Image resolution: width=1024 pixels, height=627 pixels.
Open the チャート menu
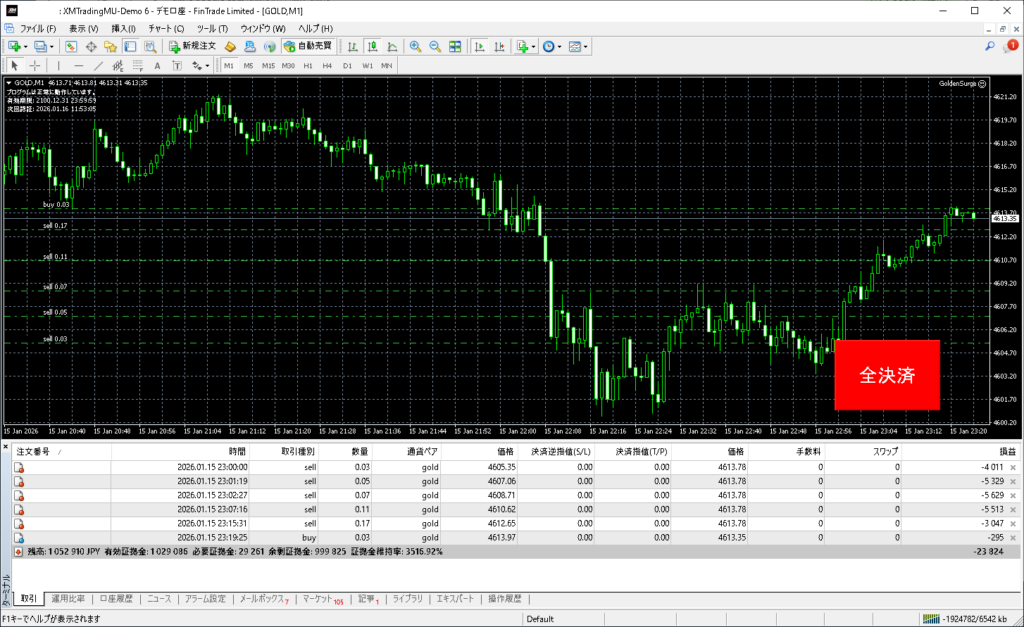pyautogui.click(x=165, y=28)
